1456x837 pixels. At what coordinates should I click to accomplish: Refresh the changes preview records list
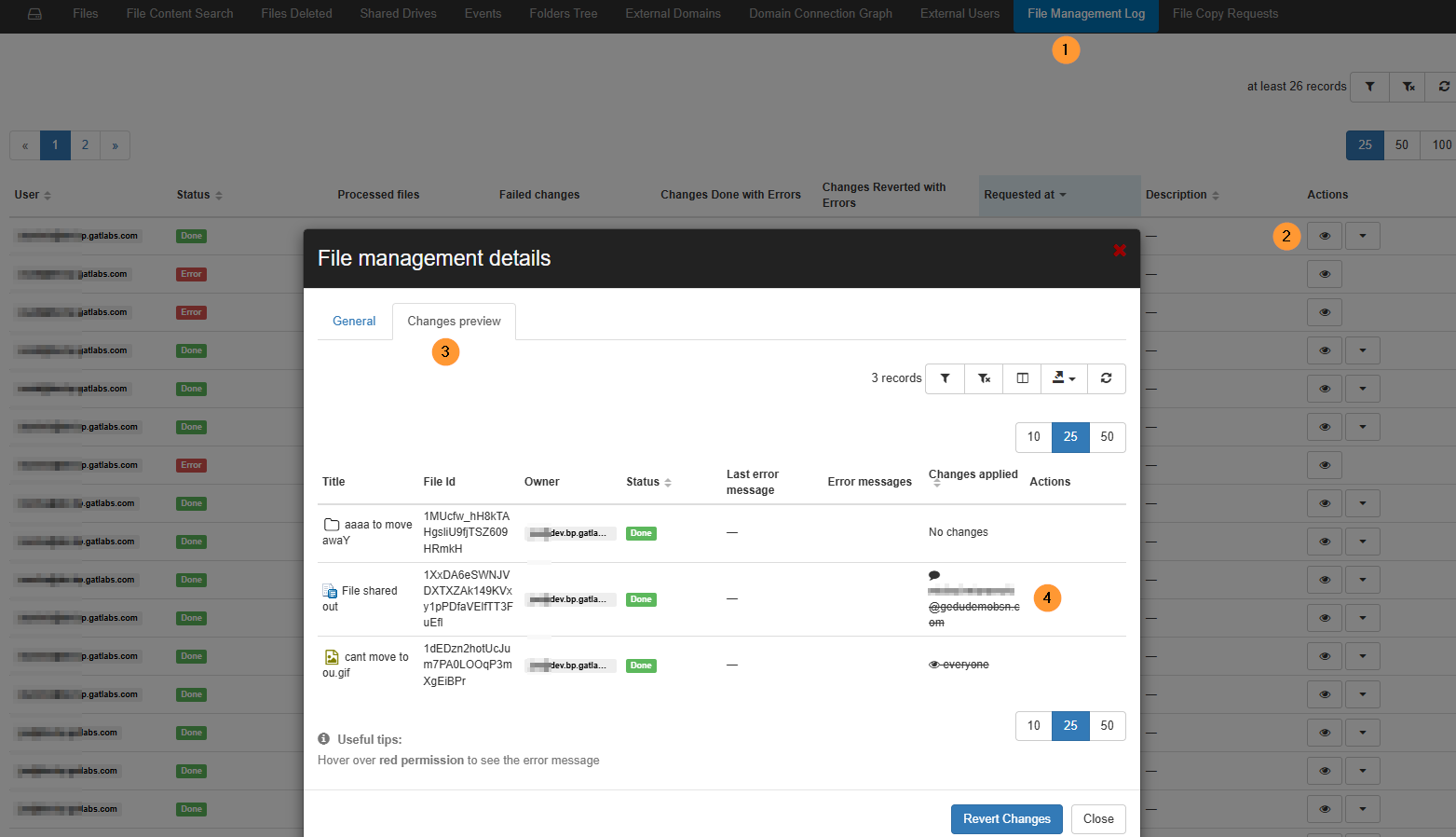pos(1106,378)
